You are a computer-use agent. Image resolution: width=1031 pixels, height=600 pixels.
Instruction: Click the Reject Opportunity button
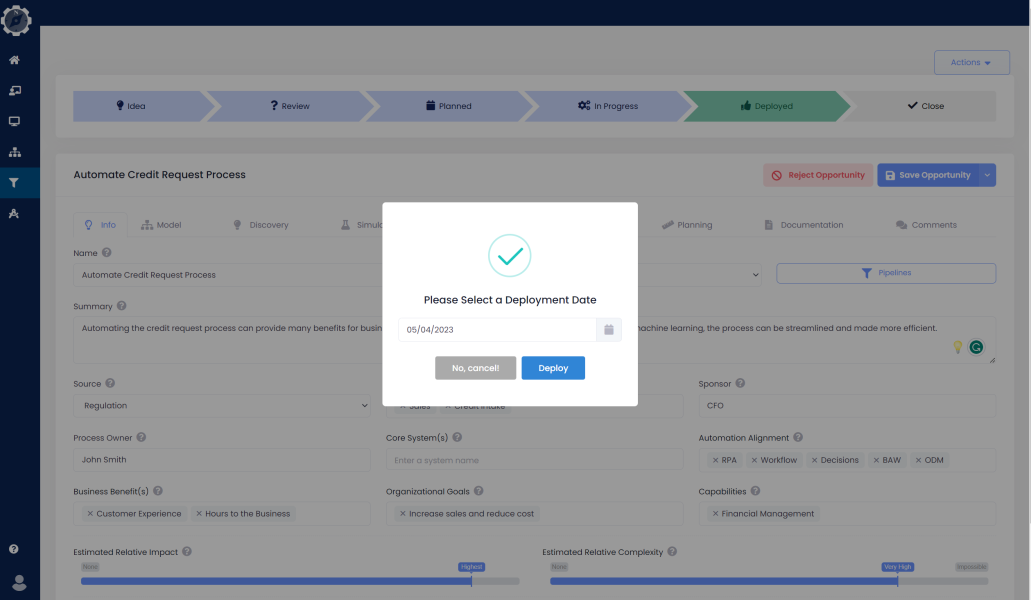coord(818,174)
